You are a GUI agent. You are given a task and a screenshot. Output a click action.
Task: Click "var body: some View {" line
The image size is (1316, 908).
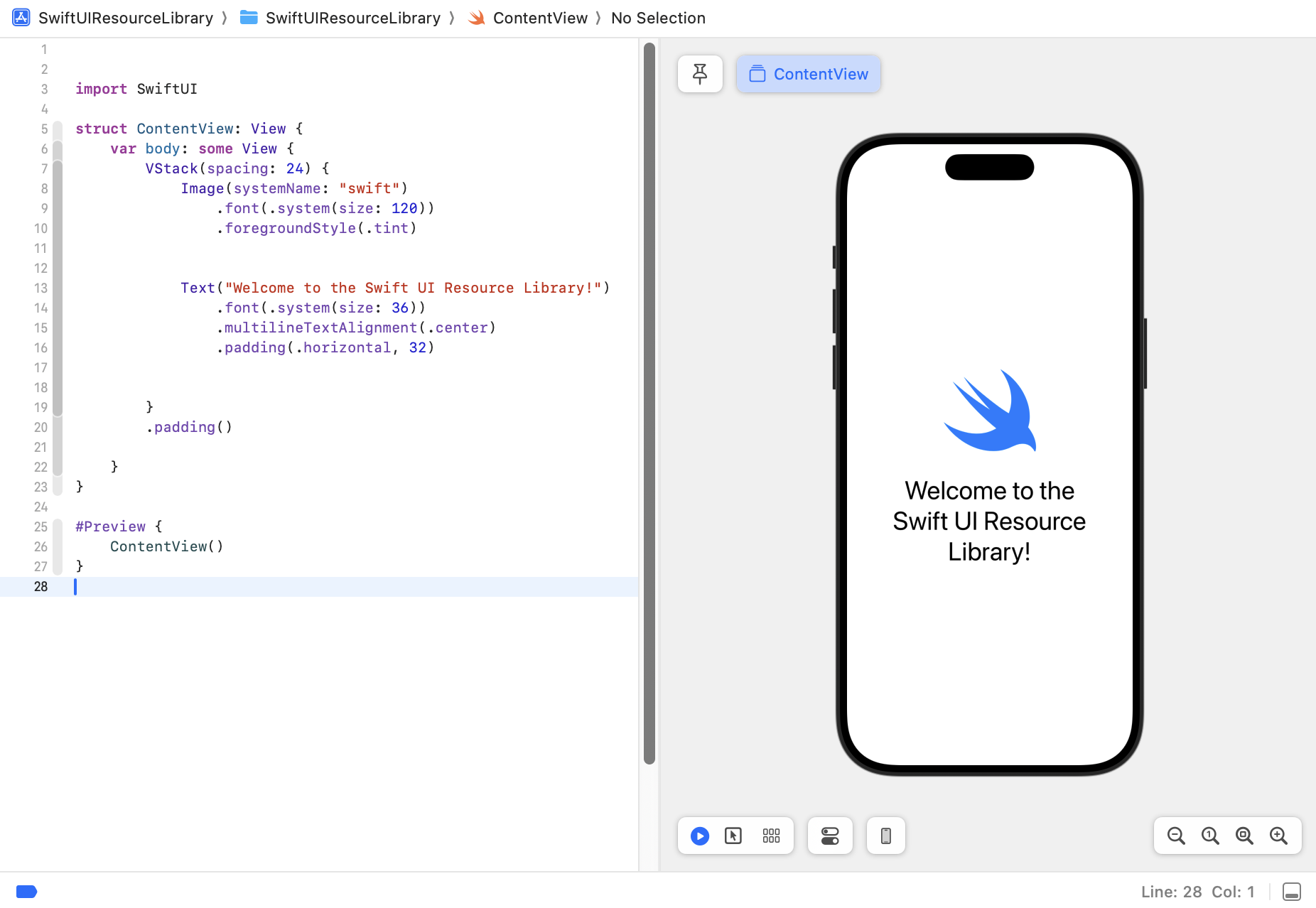coord(202,148)
